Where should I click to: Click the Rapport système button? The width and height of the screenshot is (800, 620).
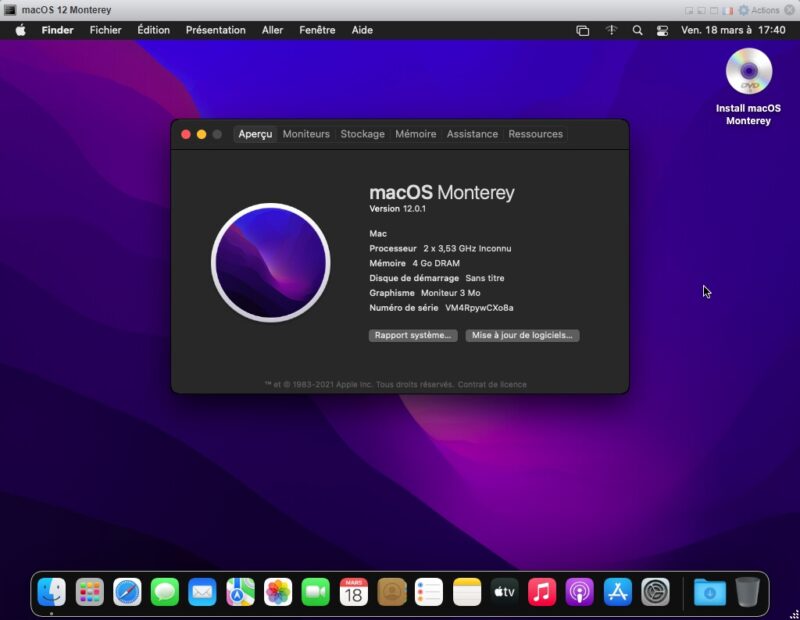pyautogui.click(x=413, y=336)
